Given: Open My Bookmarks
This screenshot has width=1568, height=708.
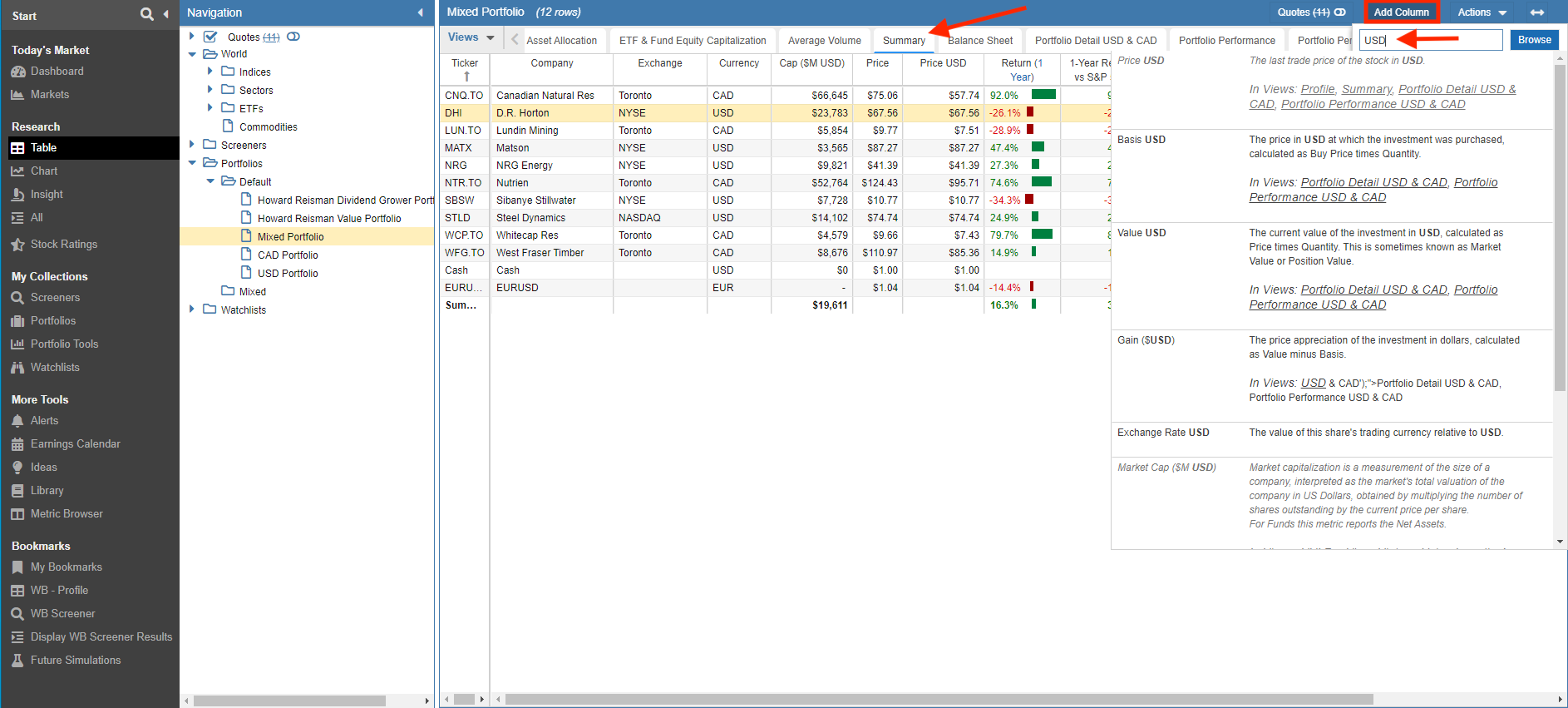Looking at the screenshot, I should (x=66, y=567).
